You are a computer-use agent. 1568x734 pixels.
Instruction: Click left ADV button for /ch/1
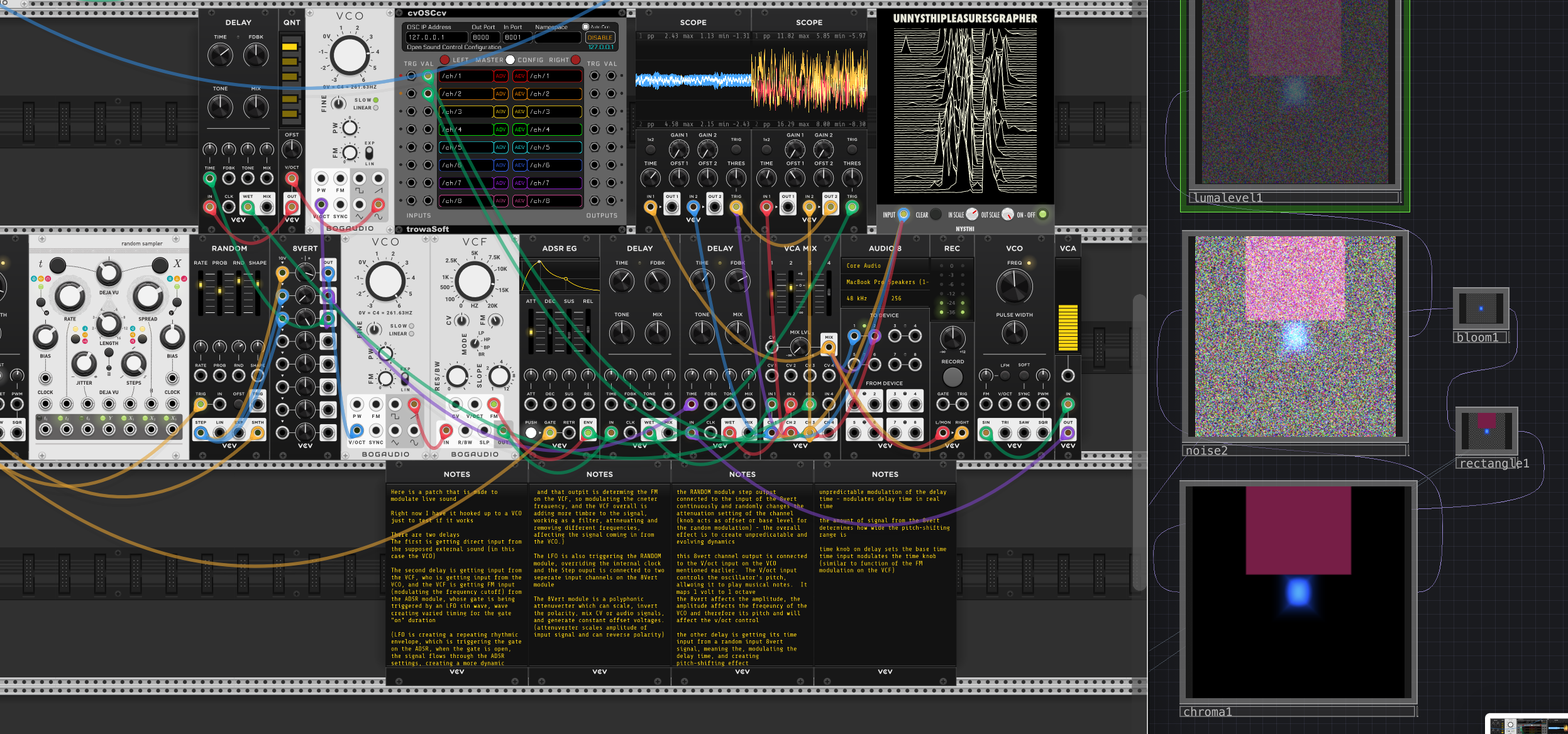(500, 76)
